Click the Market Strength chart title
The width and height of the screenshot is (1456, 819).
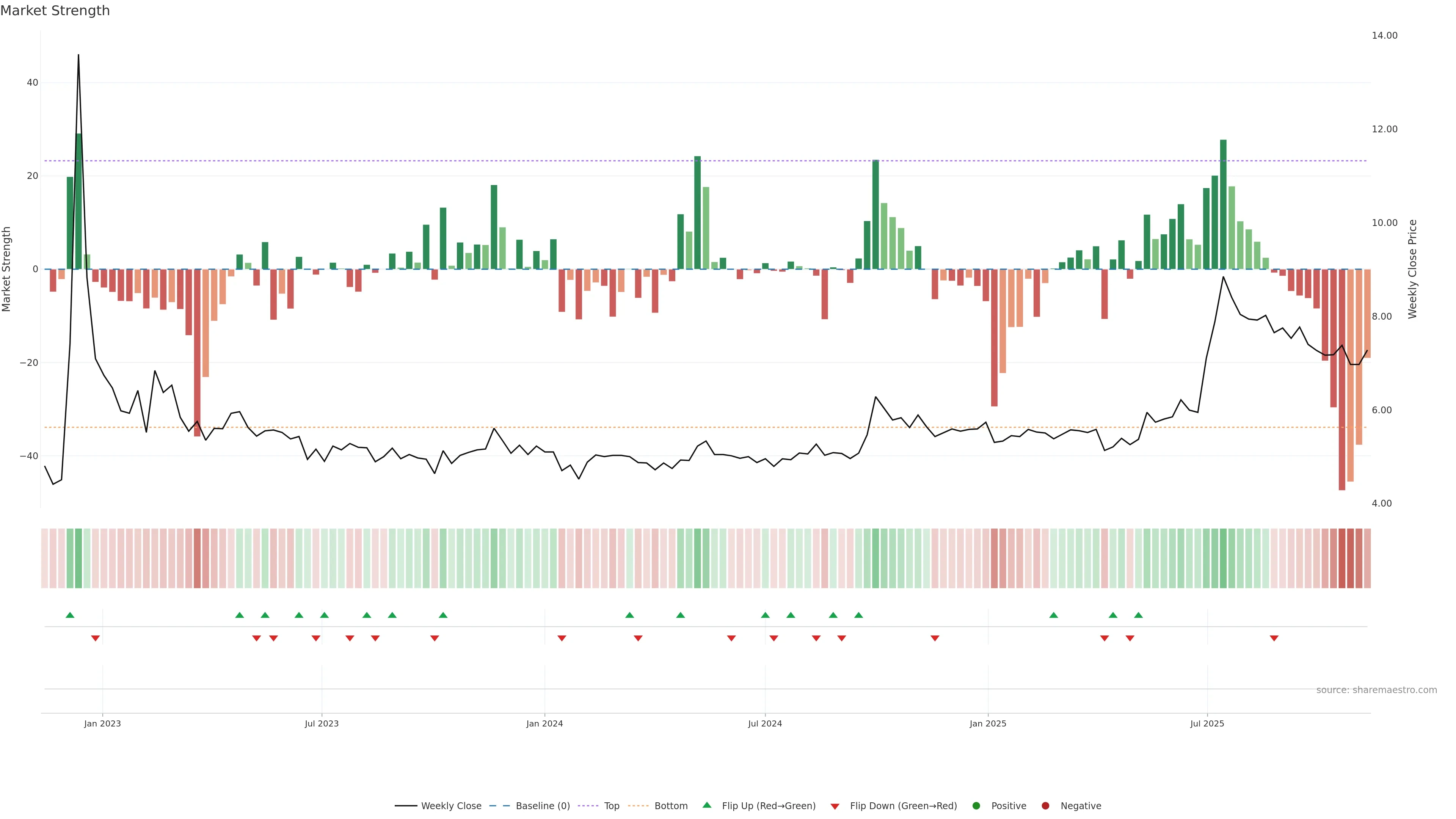[x=55, y=11]
